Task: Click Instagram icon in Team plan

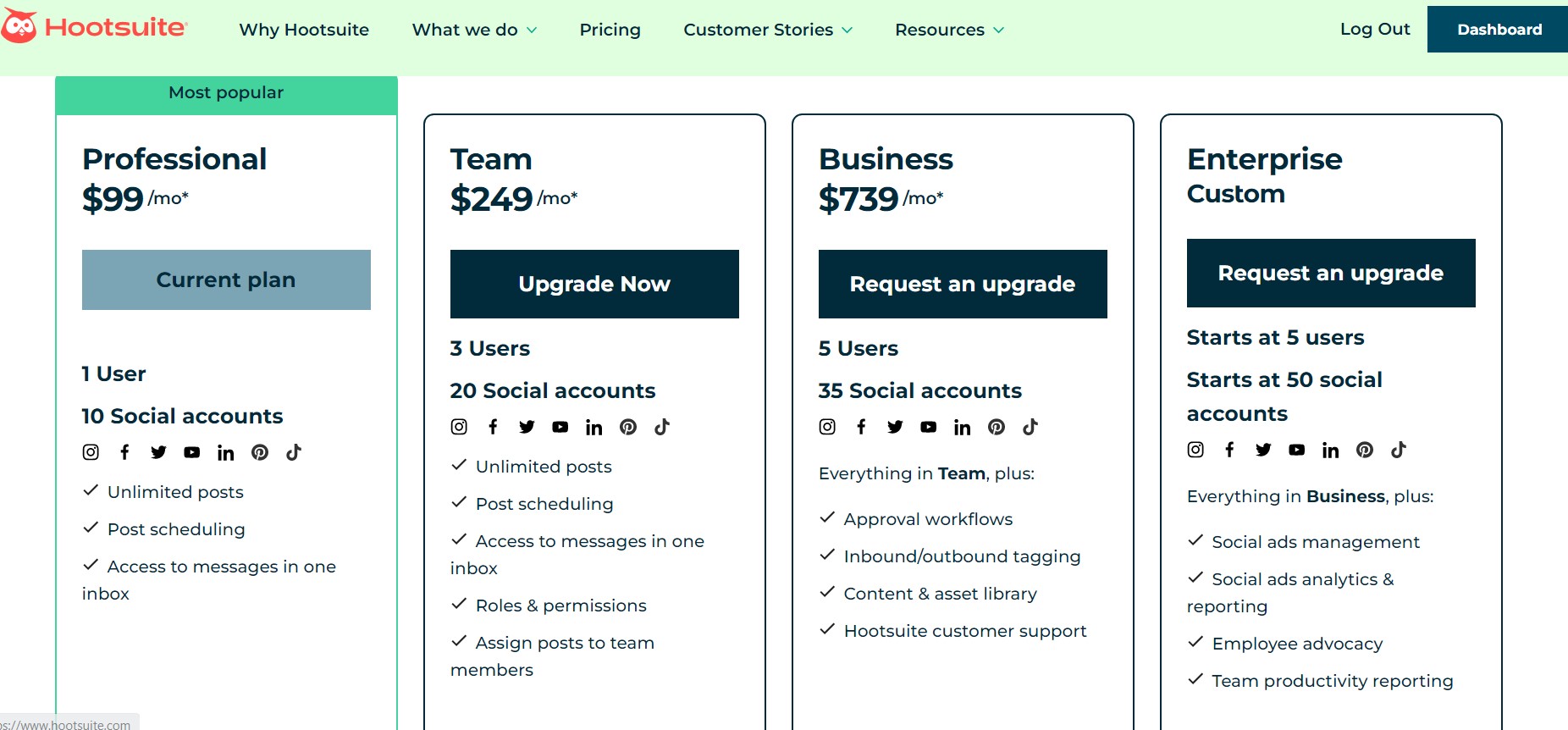Action: click(459, 427)
